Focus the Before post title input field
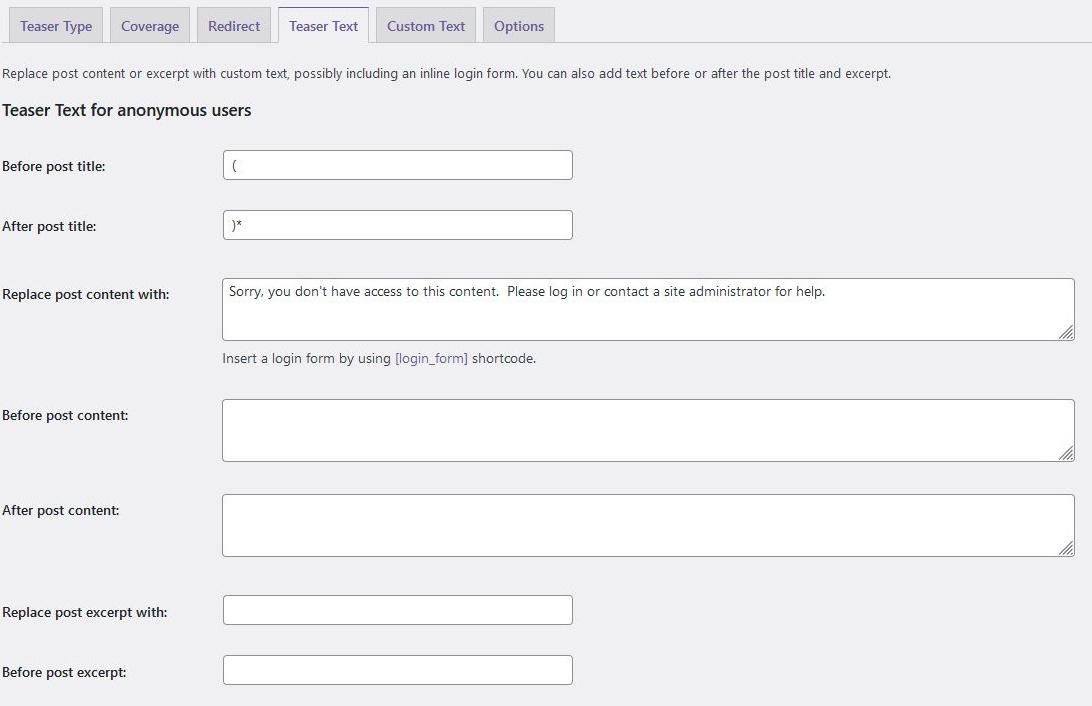Screen dimensions: 1092x706 (x=397, y=165)
